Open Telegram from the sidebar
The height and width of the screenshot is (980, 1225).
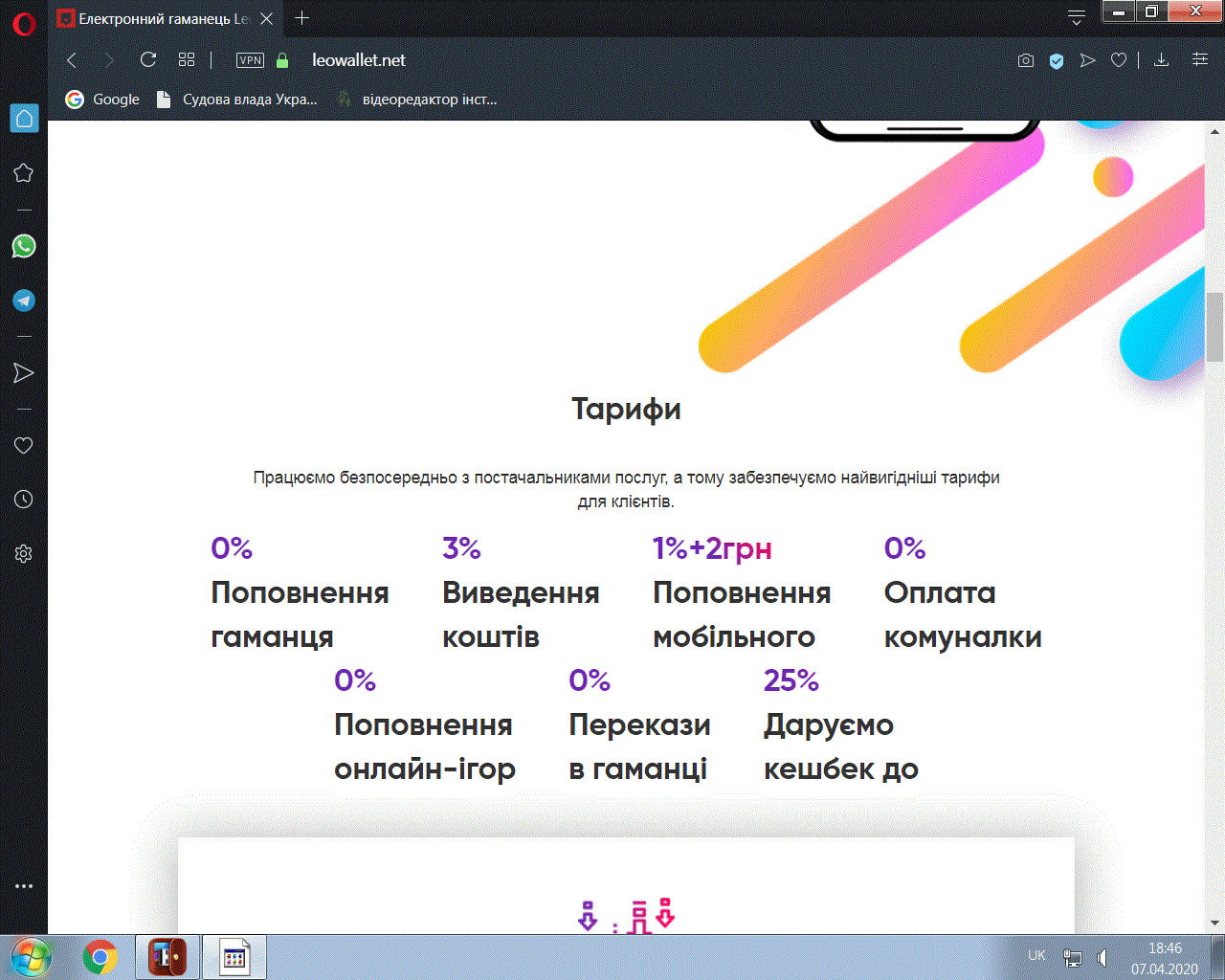(x=23, y=300)
